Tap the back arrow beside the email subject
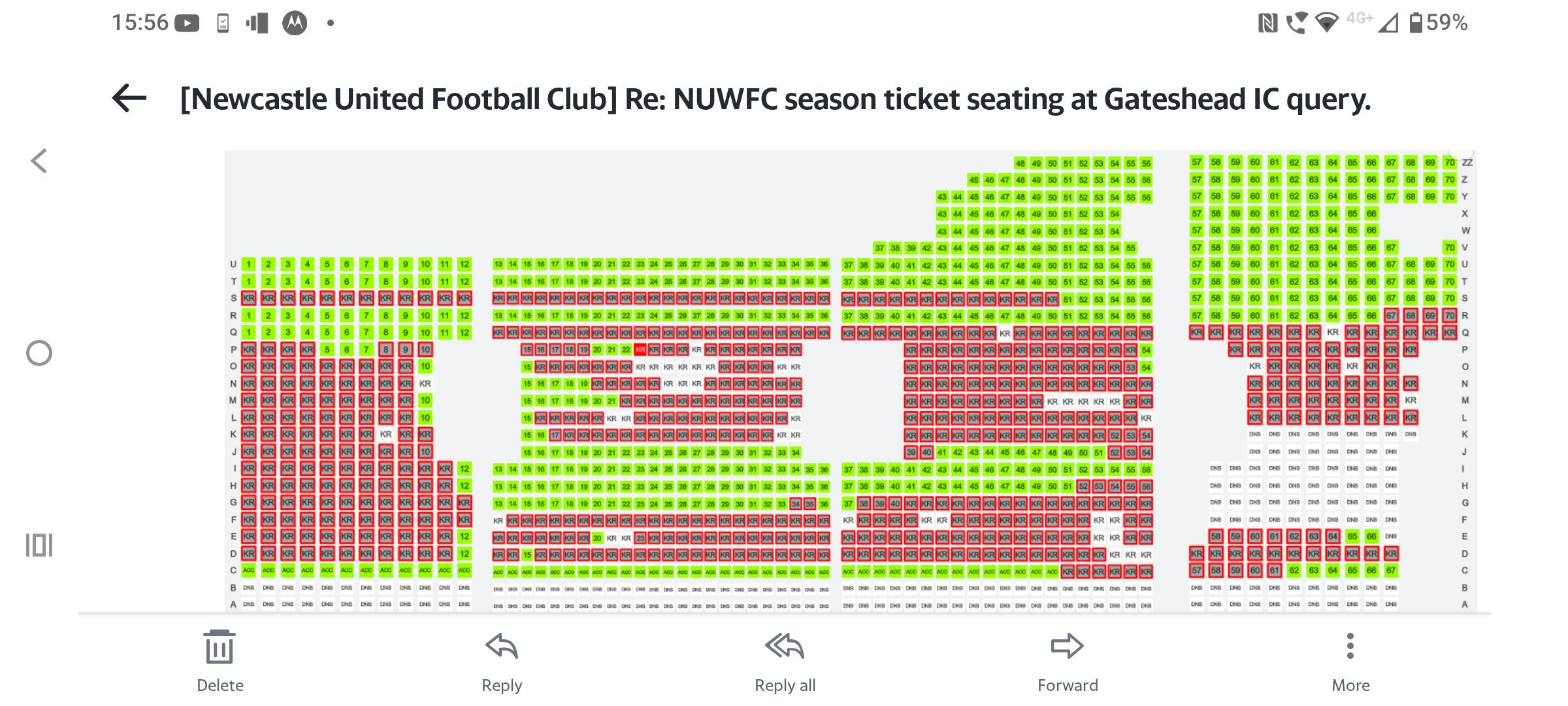This screenshot has width=1568, height=706. 129,99
